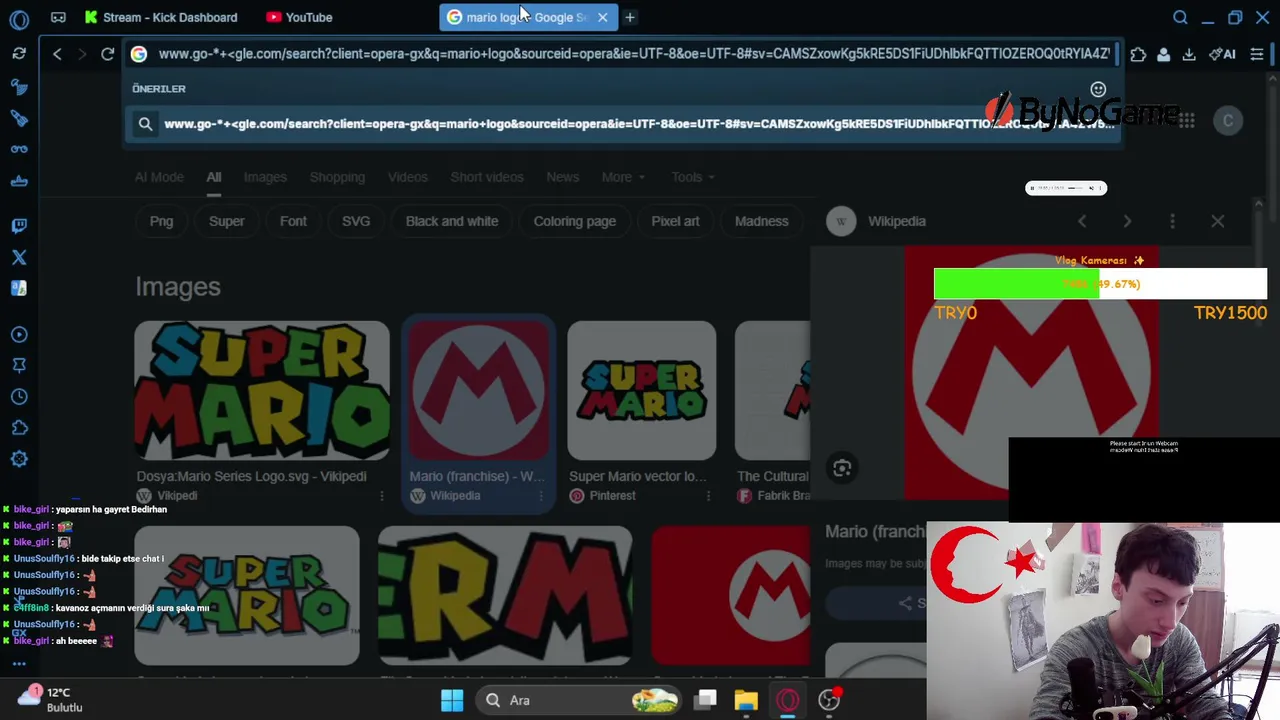
Task: Open sidebar three-dots more options
Action: coord(19,663)
